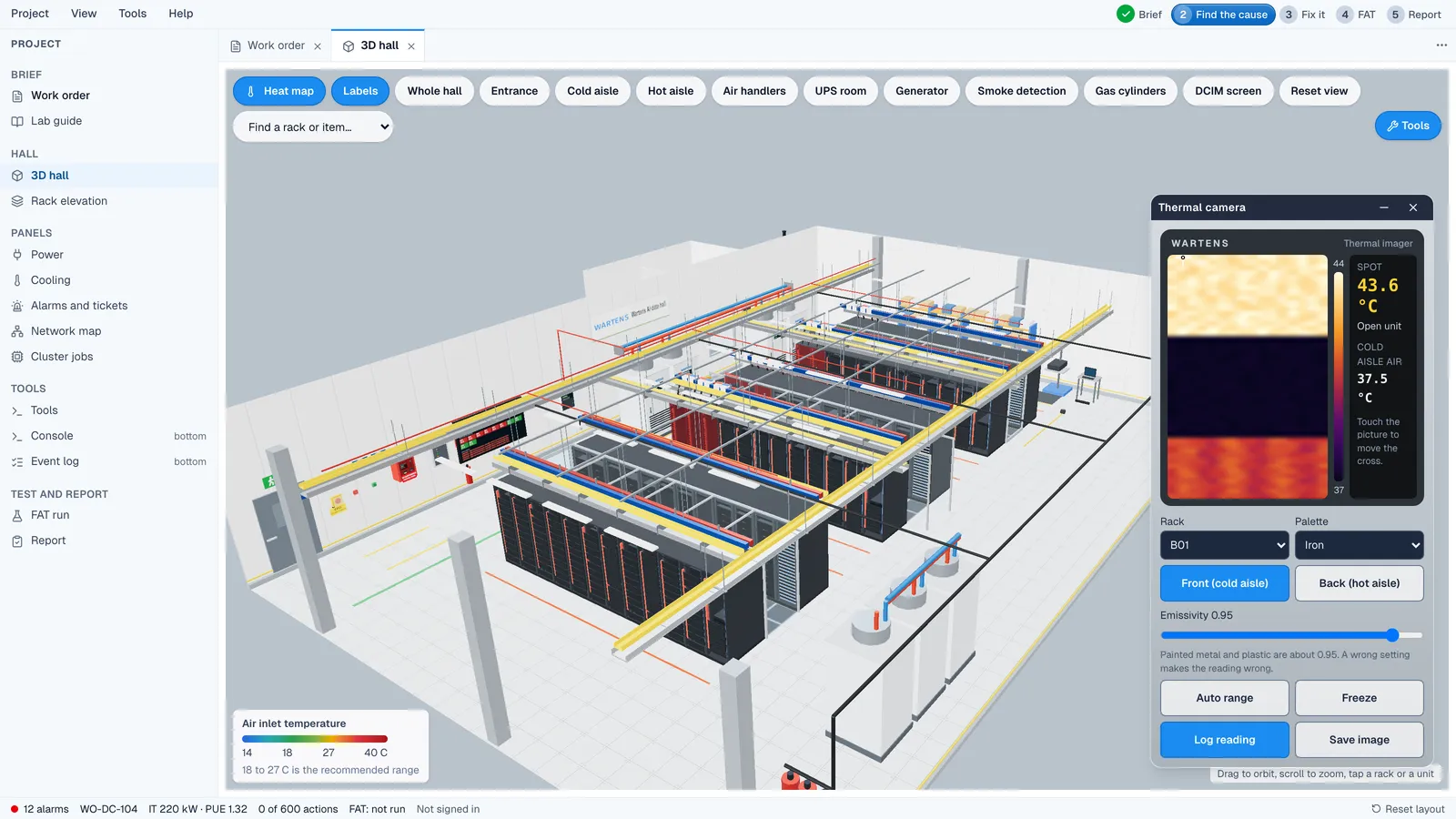The width and height of the screenshot is (1456, 819).
Task: Click the FAT run flask icon
Action: tap(17, 515)
